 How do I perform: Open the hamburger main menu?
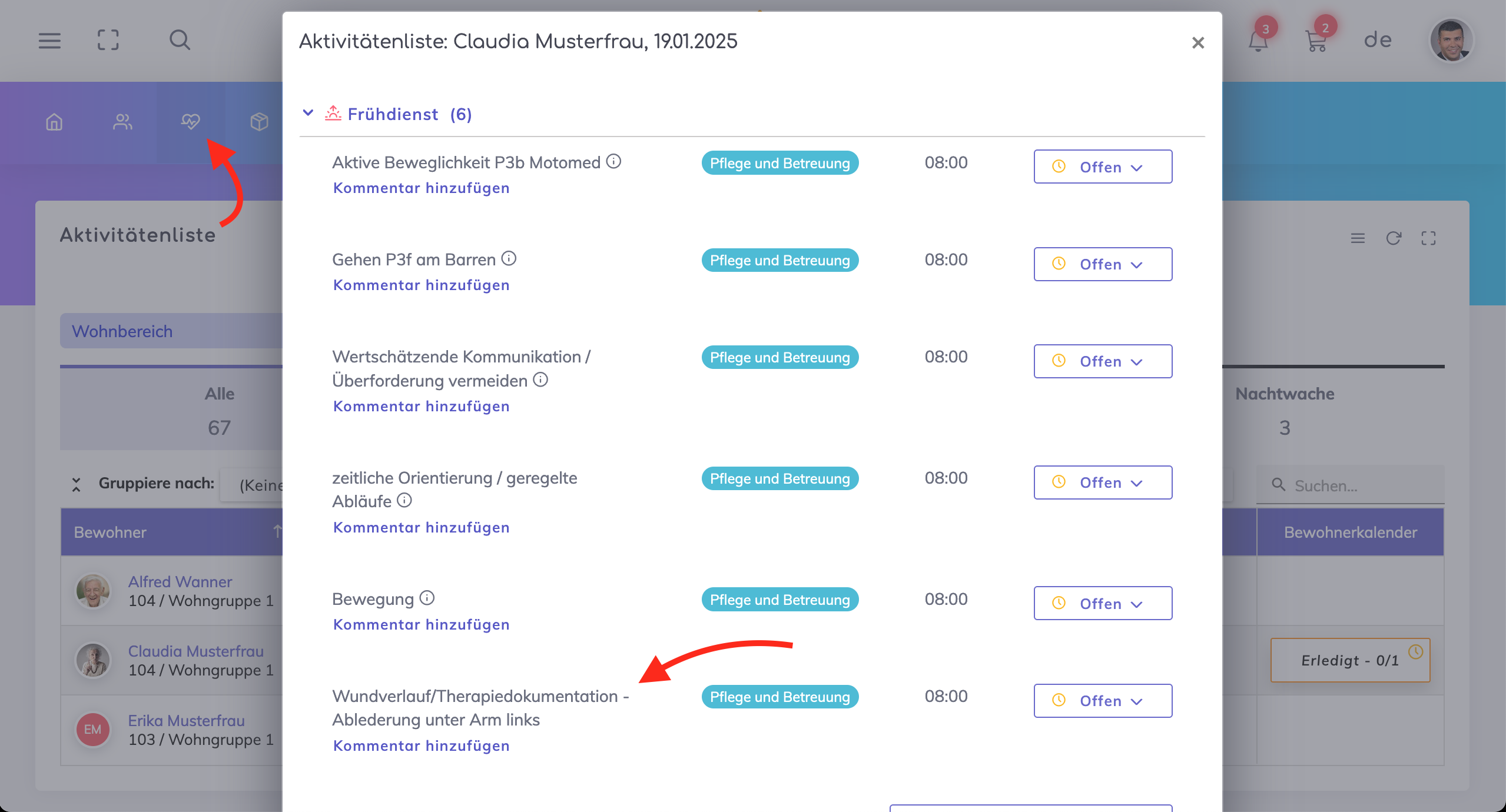pos(49,41)
